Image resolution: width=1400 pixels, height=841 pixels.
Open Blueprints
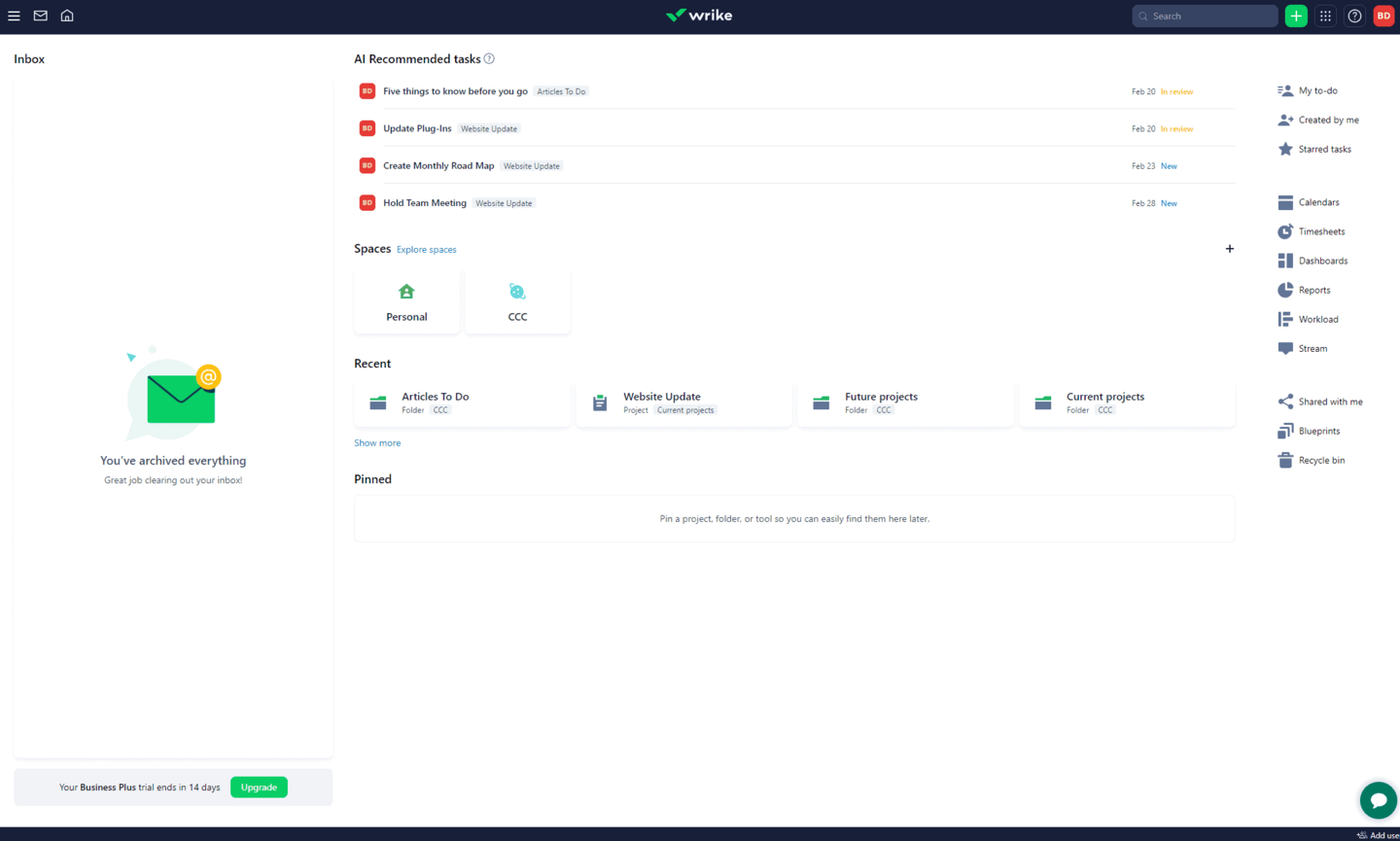coord(1309,431)
